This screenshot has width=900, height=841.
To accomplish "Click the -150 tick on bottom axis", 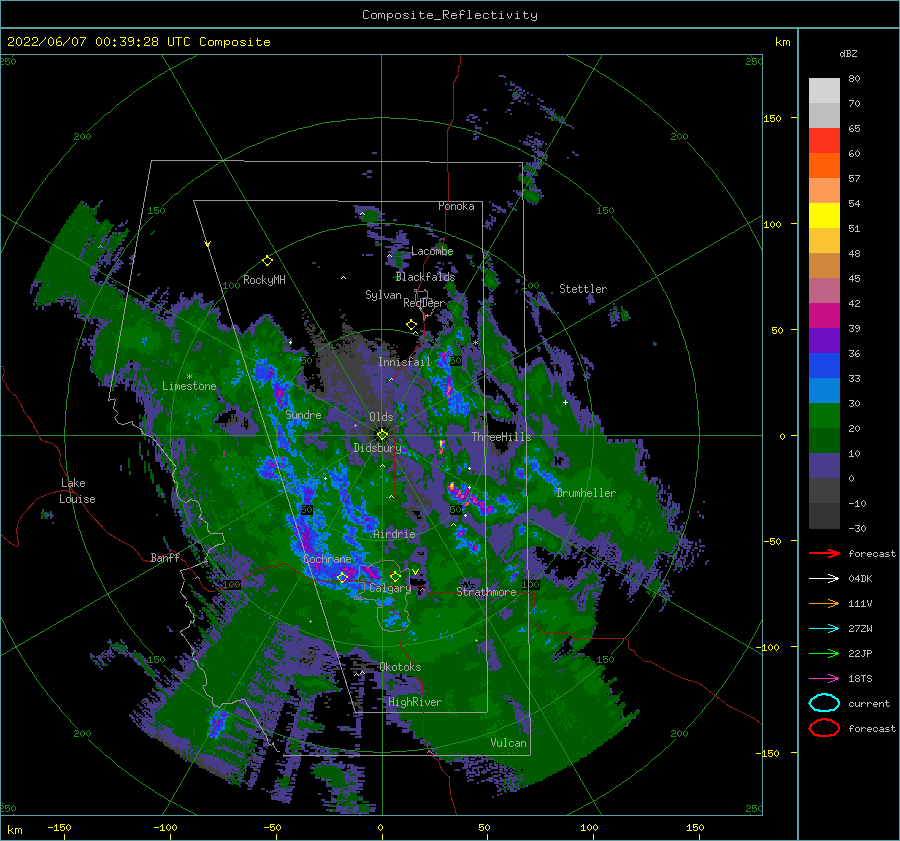I will (x=59, y=827).
